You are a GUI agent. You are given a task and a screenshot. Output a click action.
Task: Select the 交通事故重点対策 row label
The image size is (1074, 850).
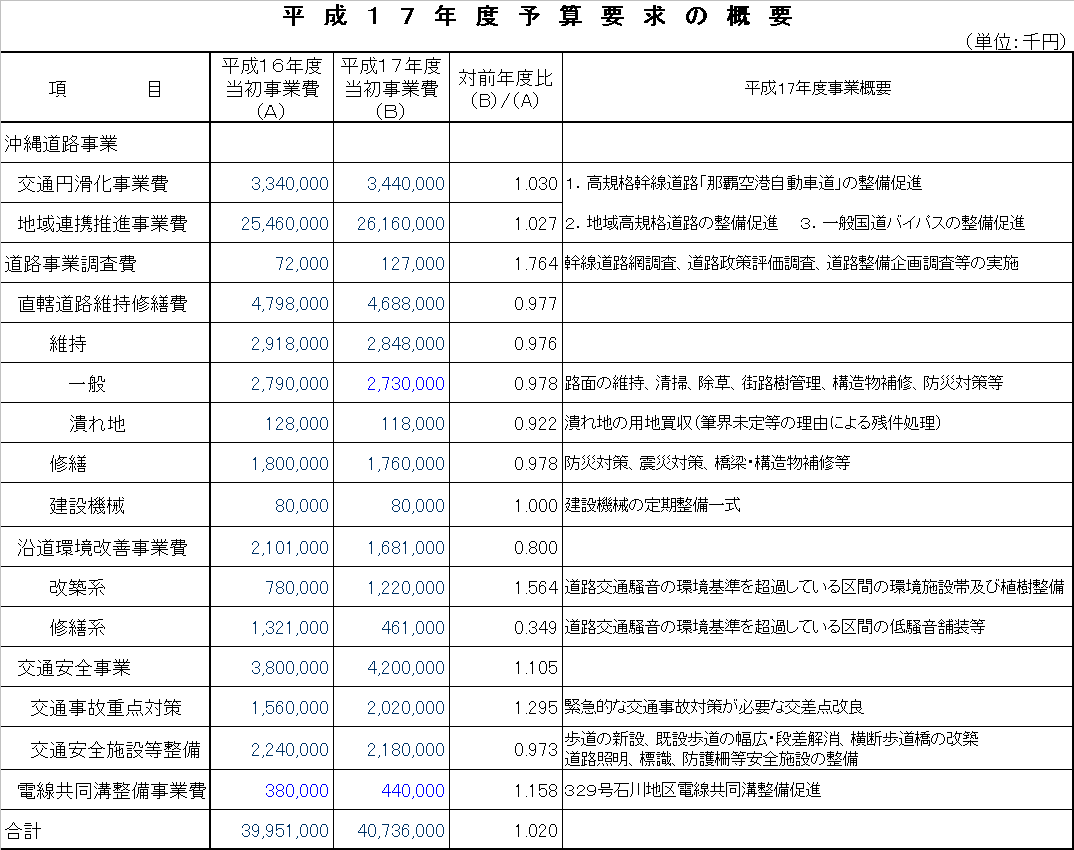coord(106,708)
